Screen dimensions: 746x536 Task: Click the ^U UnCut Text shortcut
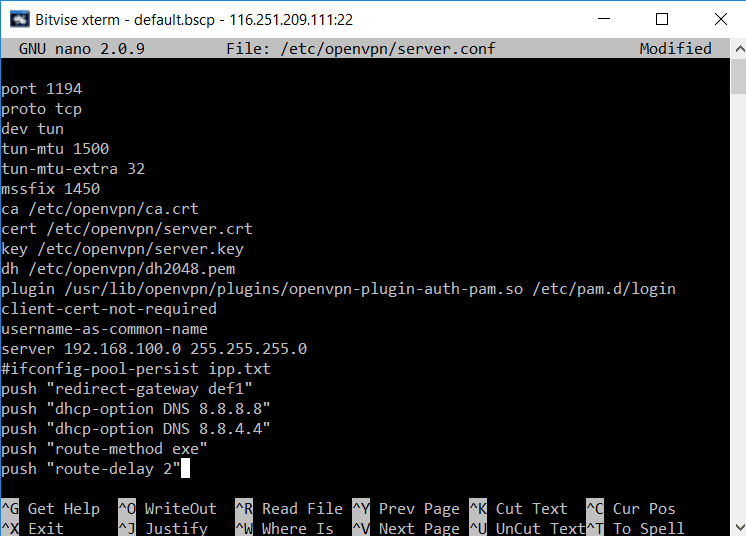tap(527, 528)
